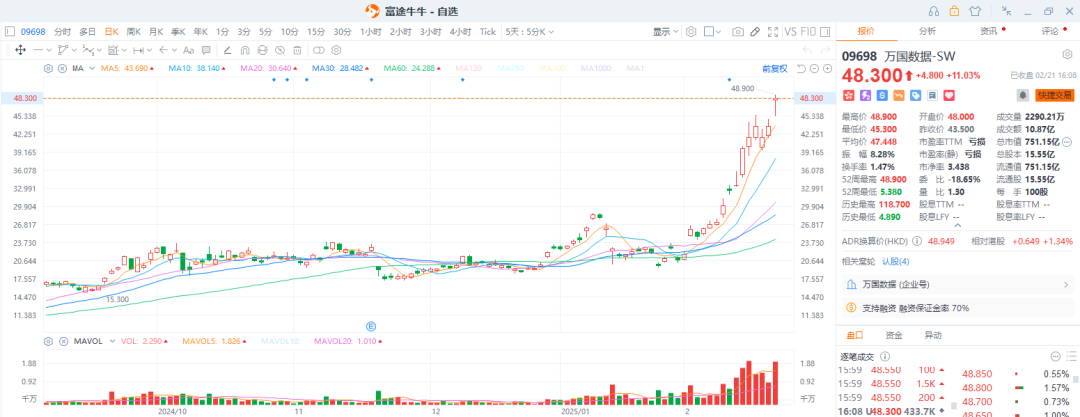This screenshot has height=417, width=1080.
Task: Take a chart snapshot with camera icon
Action: (738, 32)
